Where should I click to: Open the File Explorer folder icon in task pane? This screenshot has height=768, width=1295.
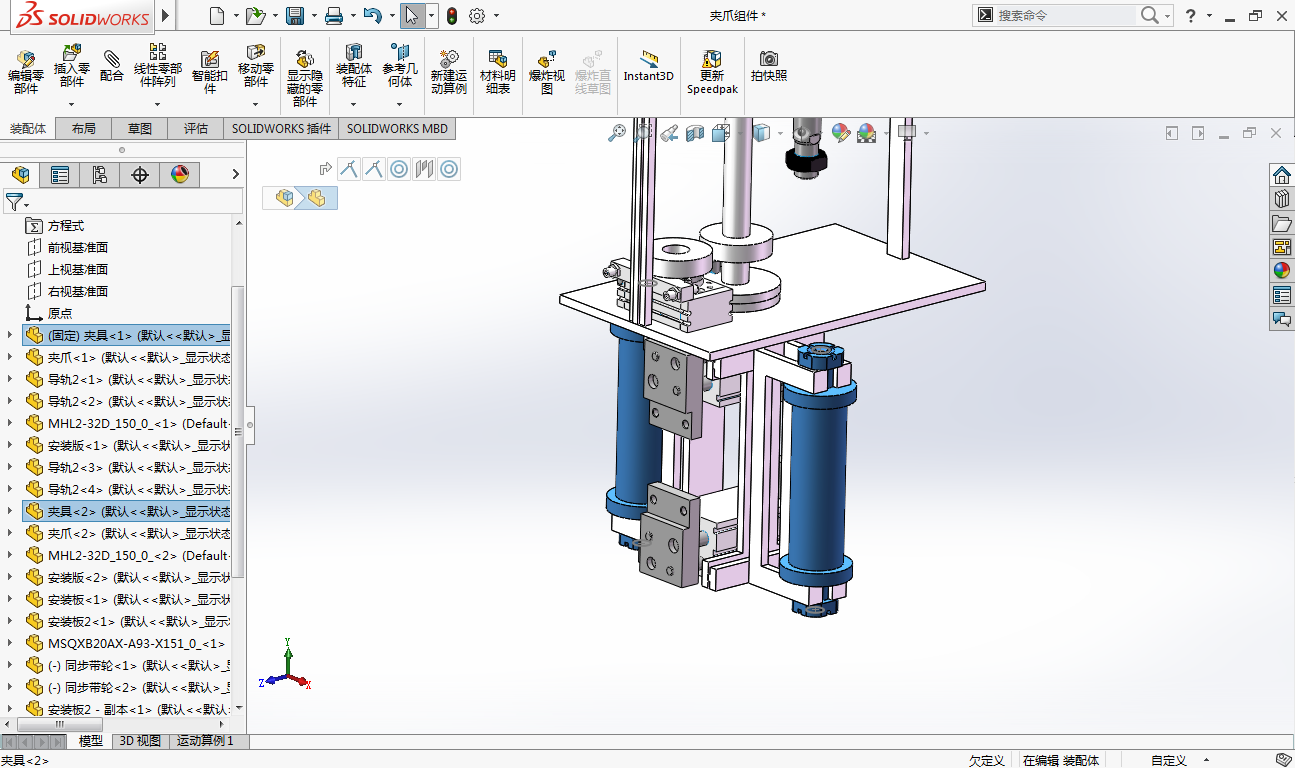click(1281, 223)
